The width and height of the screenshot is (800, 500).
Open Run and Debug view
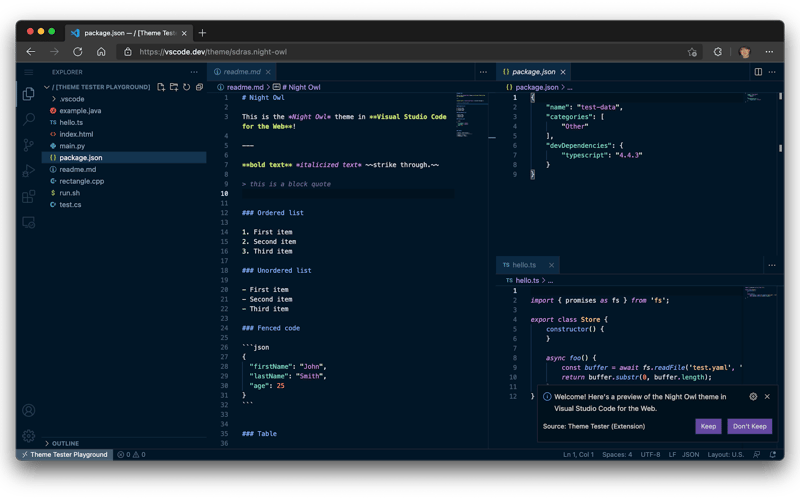point(29,171)
